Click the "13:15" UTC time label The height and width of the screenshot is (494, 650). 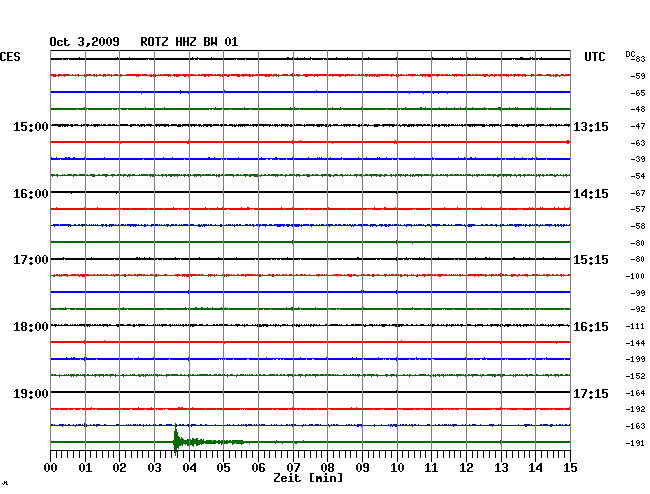pos(591,126)
